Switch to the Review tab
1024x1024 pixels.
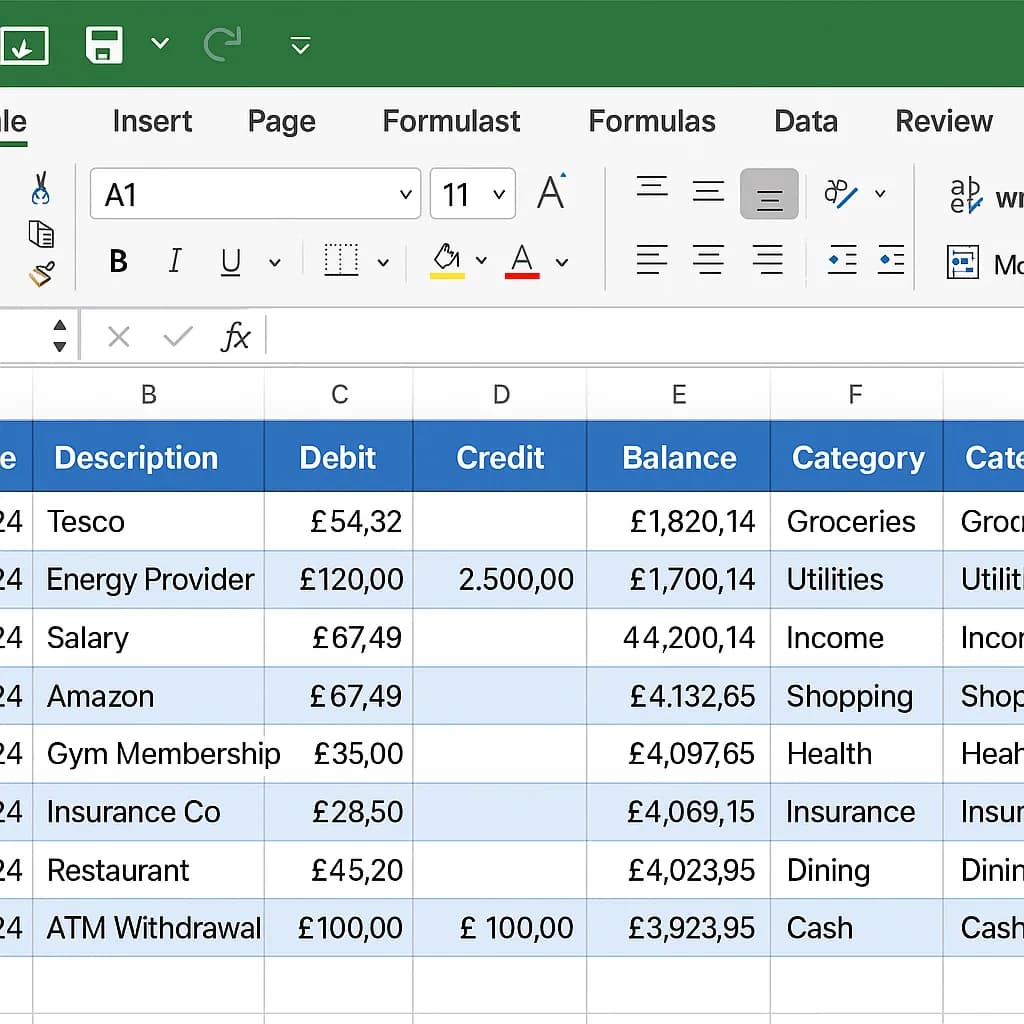(944, 121)
